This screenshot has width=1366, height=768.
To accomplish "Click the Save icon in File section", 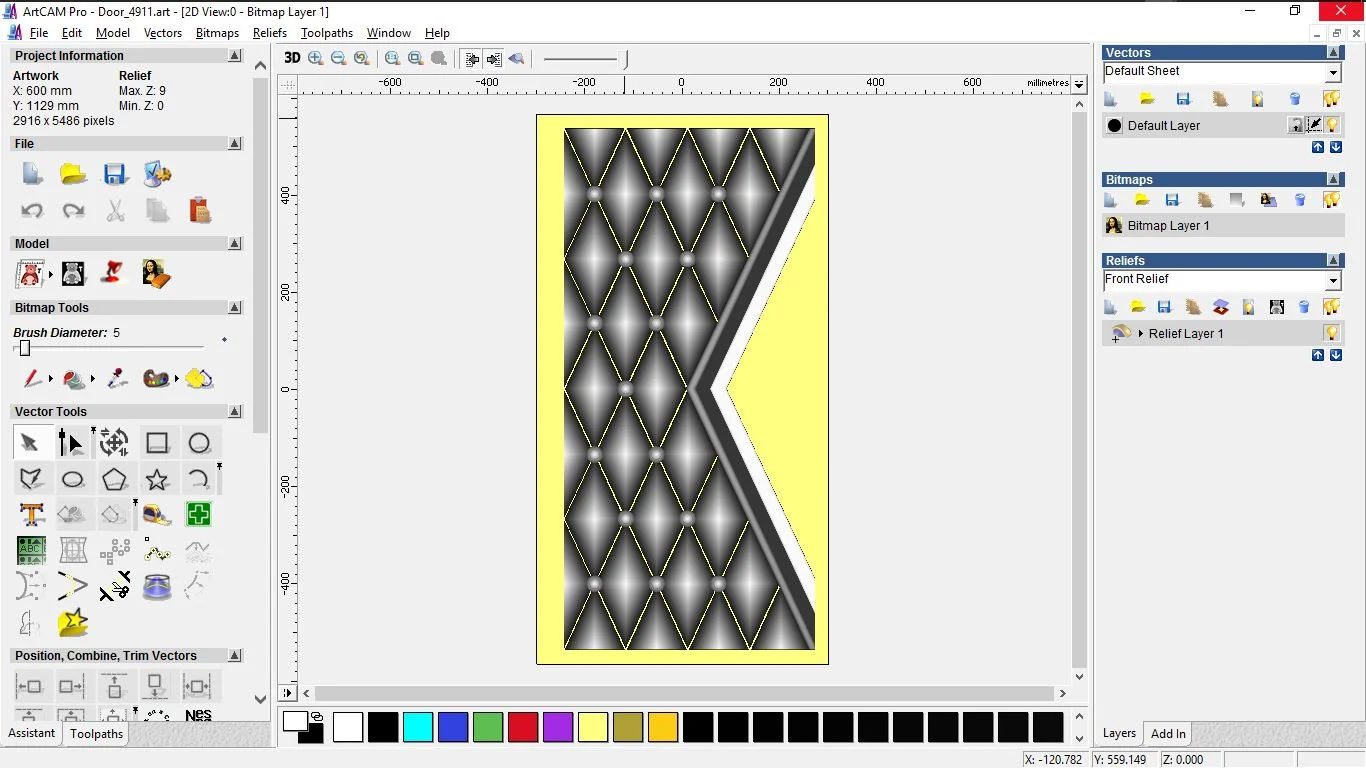I will point(115,174).
